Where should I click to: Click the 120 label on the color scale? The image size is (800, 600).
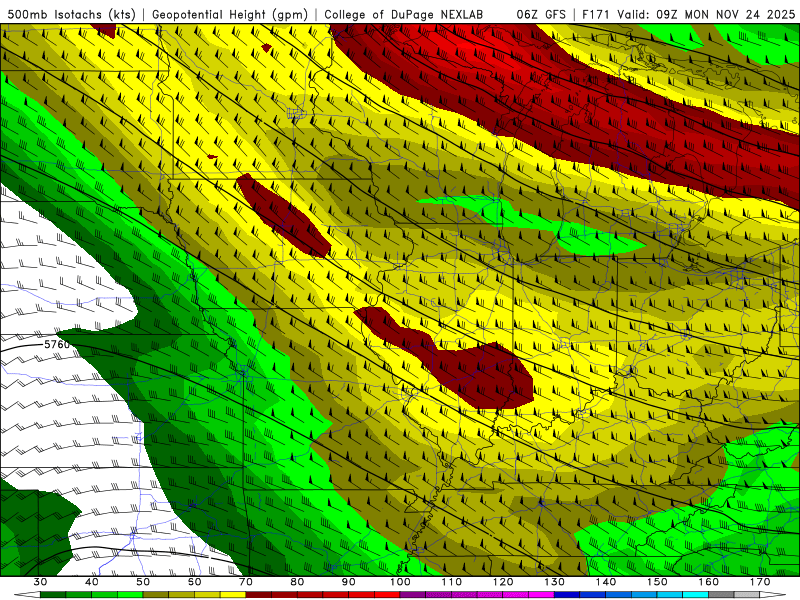pos(503,582)
